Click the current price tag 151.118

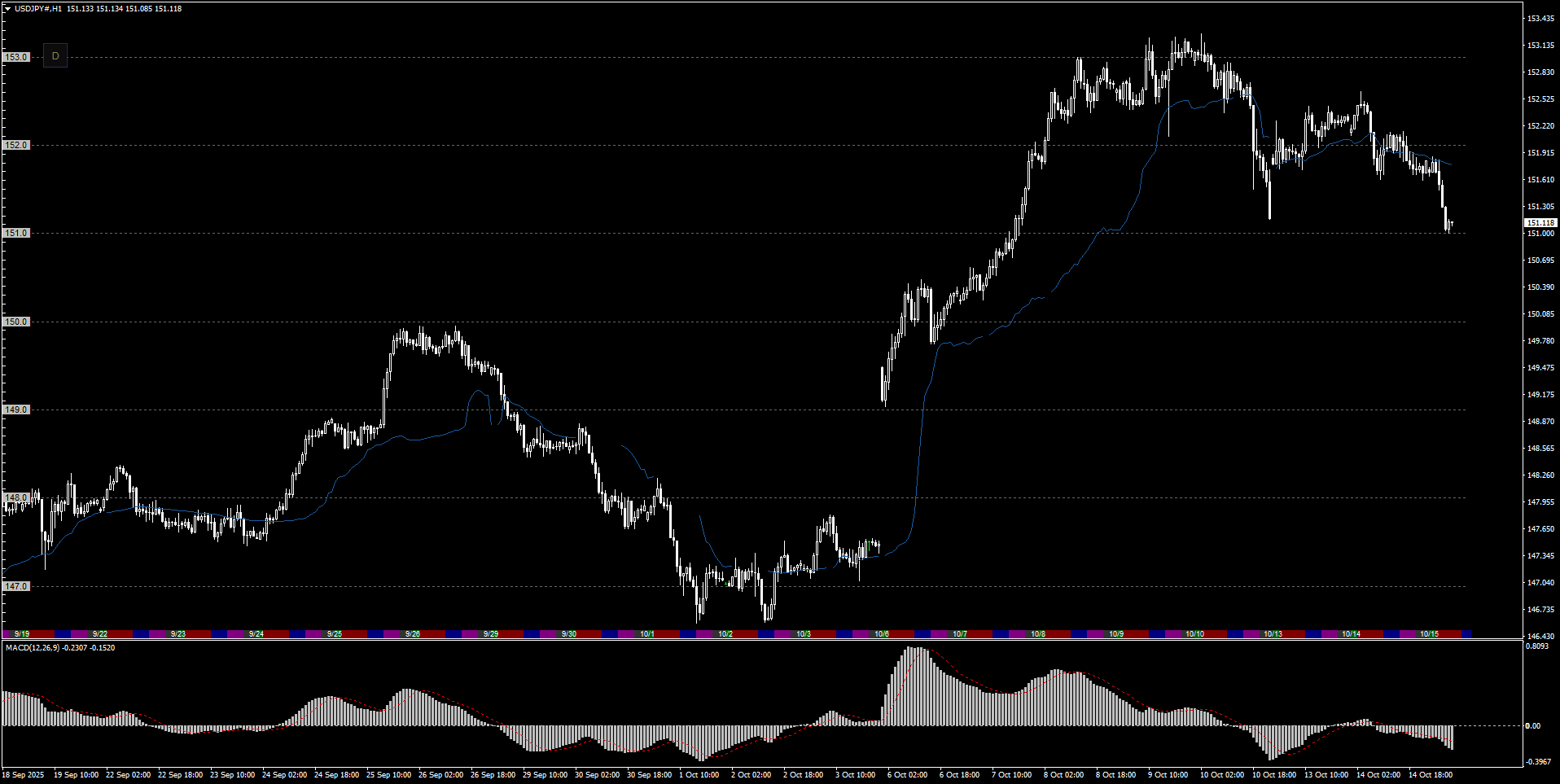pyautogui.click(x=1540, y=222)
